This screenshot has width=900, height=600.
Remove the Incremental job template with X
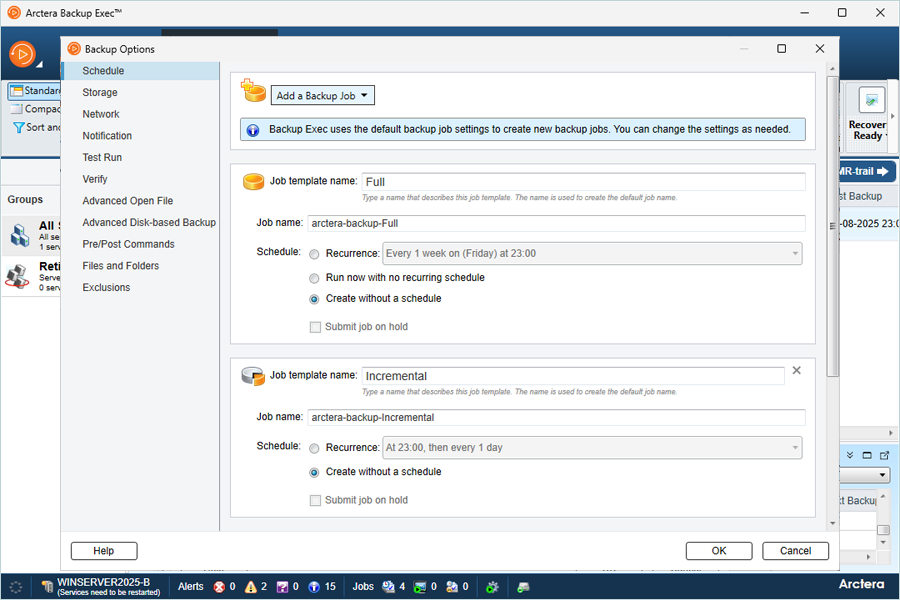point(797,370)
